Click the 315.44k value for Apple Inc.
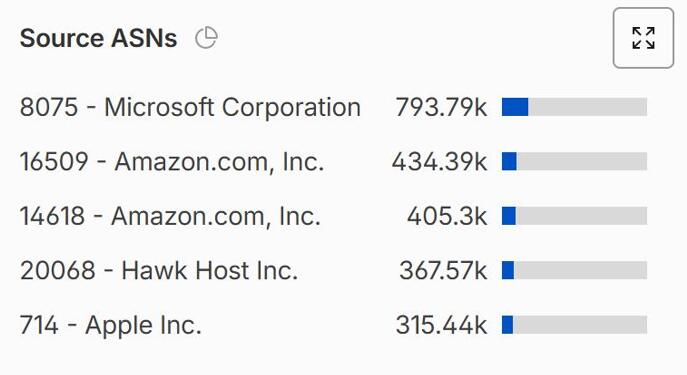 point(441,325)
